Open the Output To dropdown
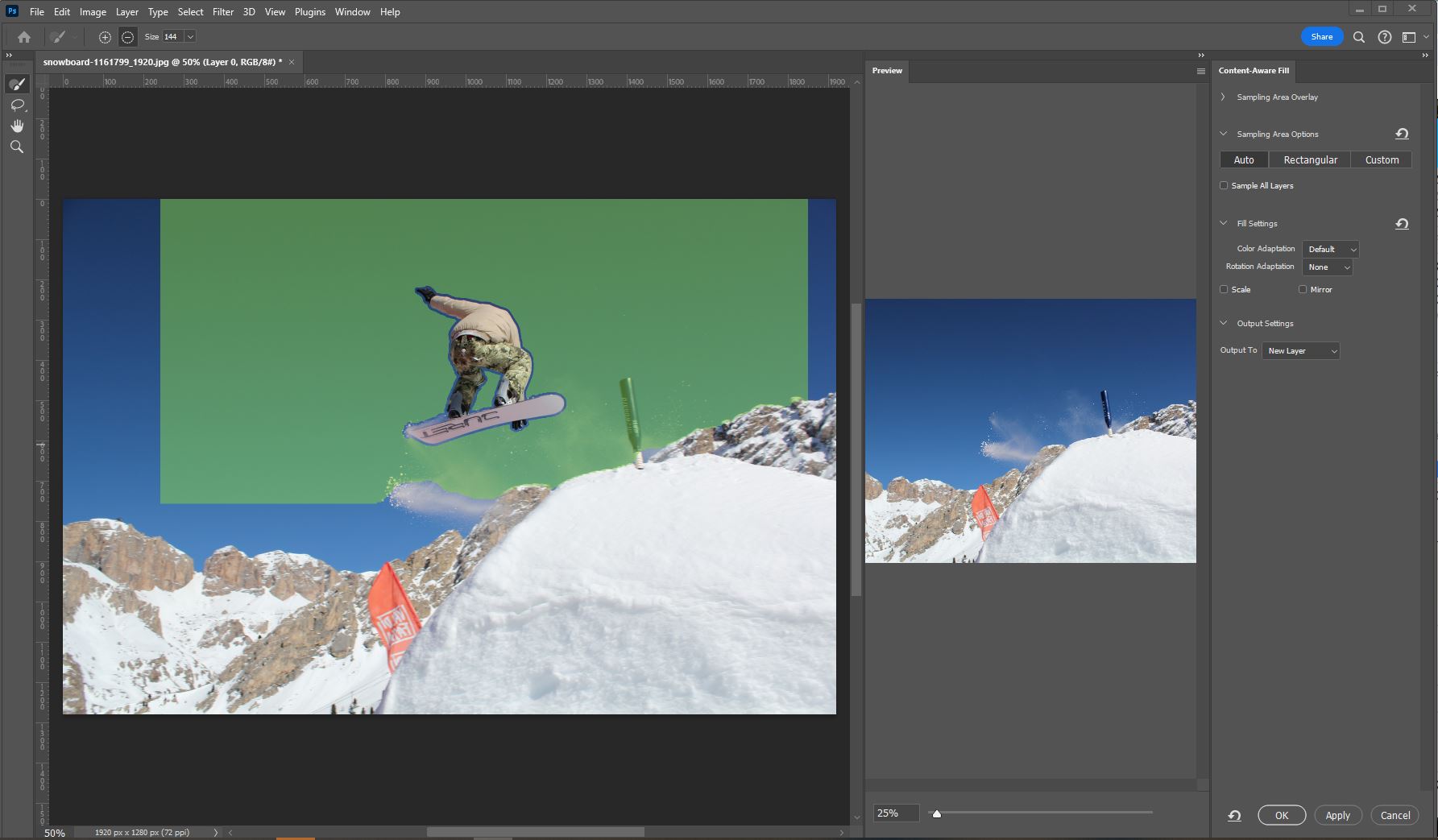This screenshot has width=1438, height=840. [x=1301, y=350]
